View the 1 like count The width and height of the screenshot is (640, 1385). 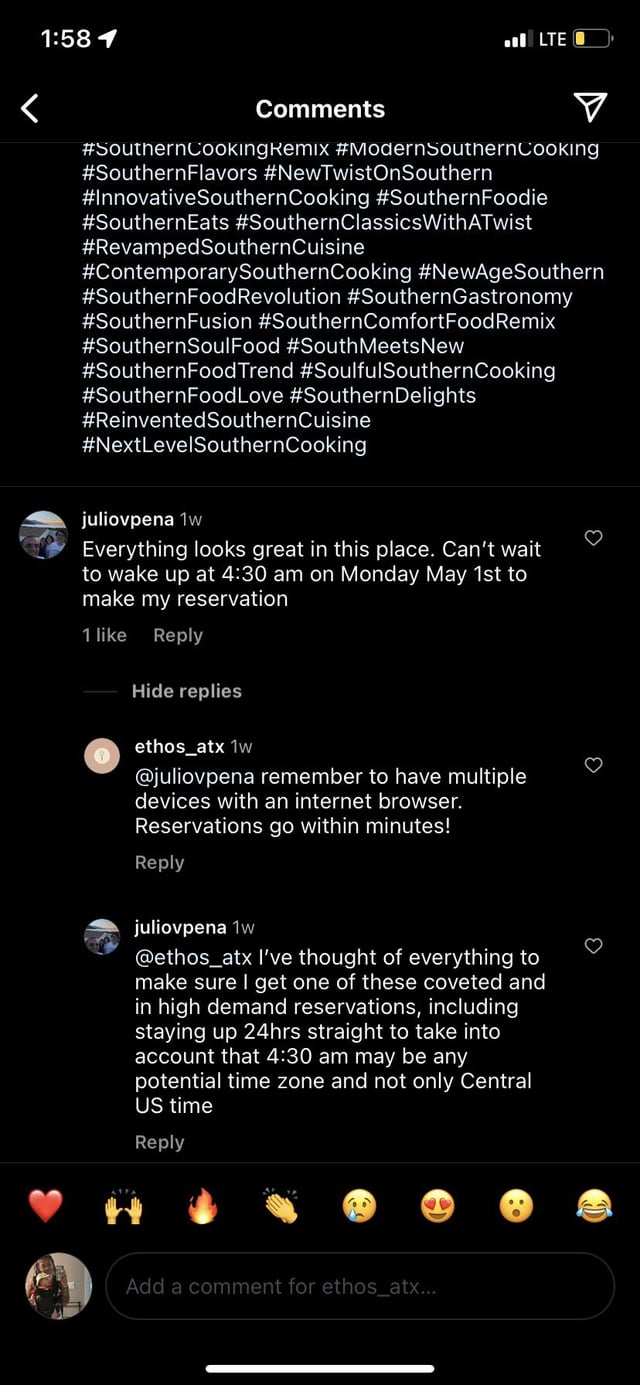104,635
